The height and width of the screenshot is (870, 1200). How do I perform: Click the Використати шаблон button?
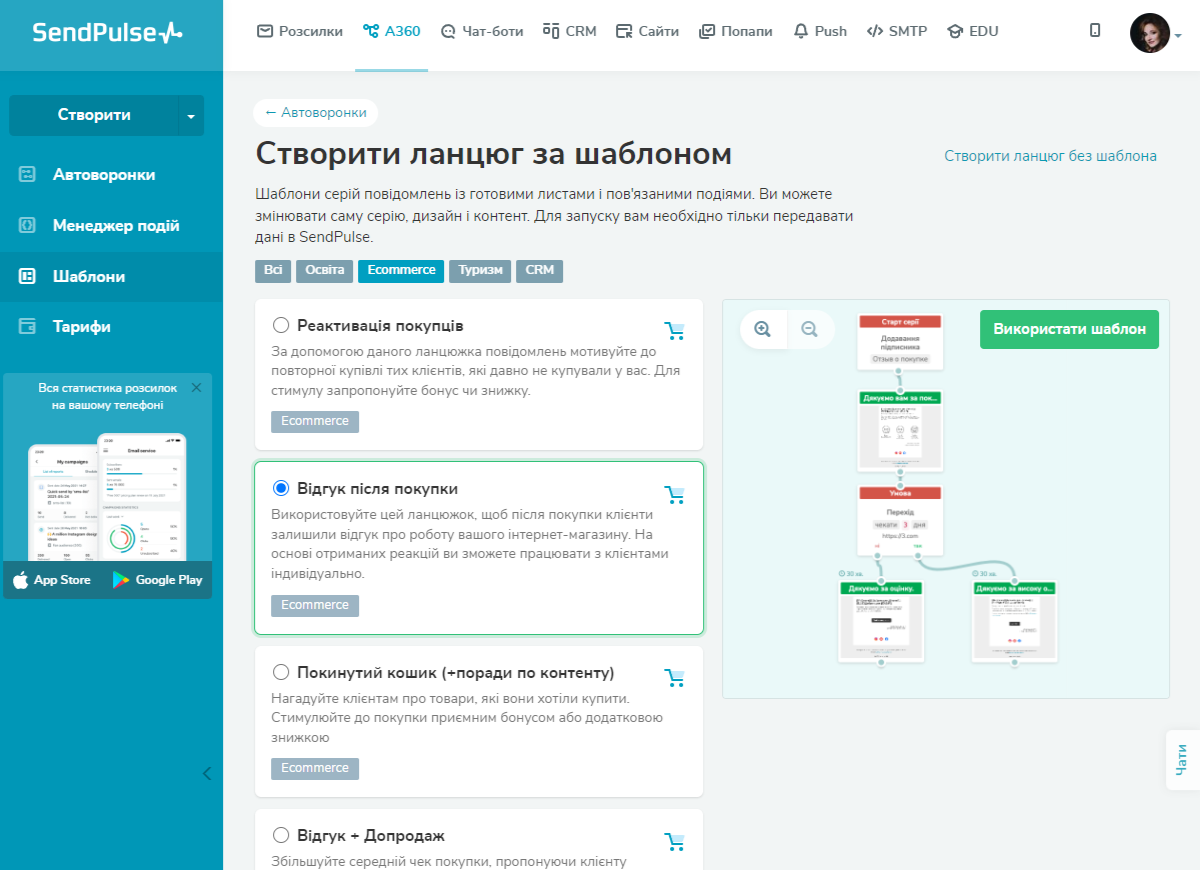tap(1069, 329)
